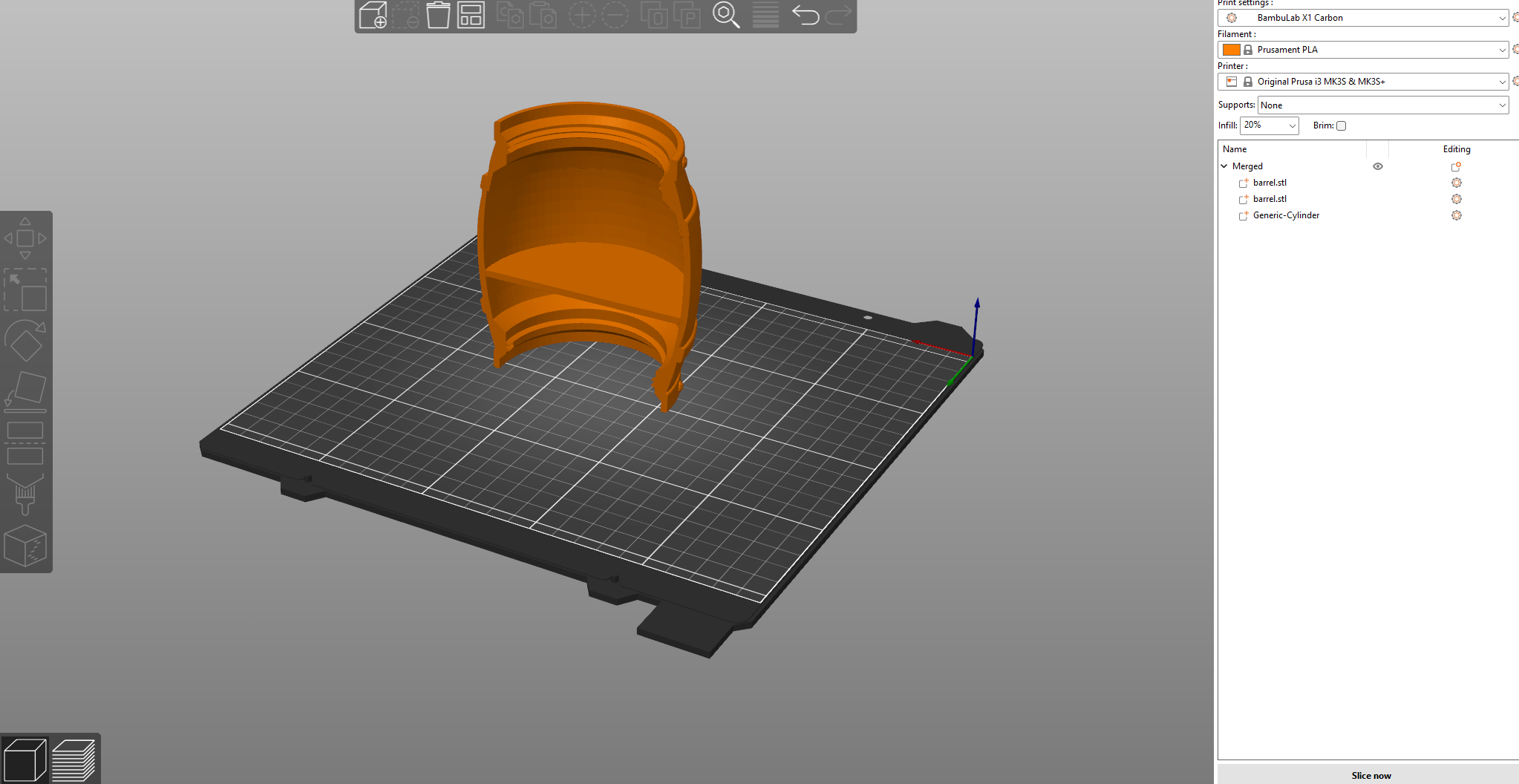
Task: Open the Print settings preset dropdown
Action: pyautogui.click(x=1363, y=18)
